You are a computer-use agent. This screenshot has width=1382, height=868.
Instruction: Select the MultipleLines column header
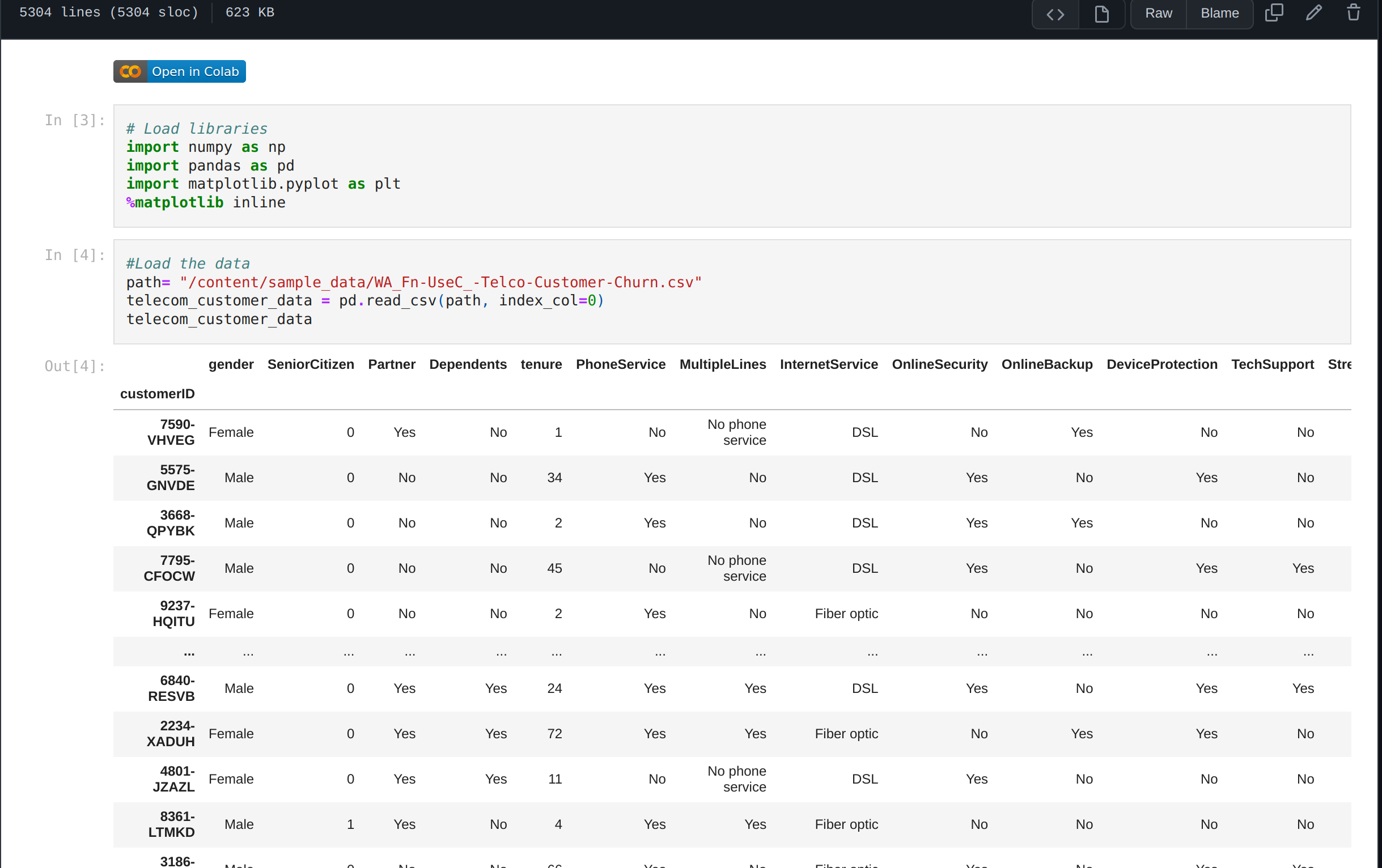point(723,364)
